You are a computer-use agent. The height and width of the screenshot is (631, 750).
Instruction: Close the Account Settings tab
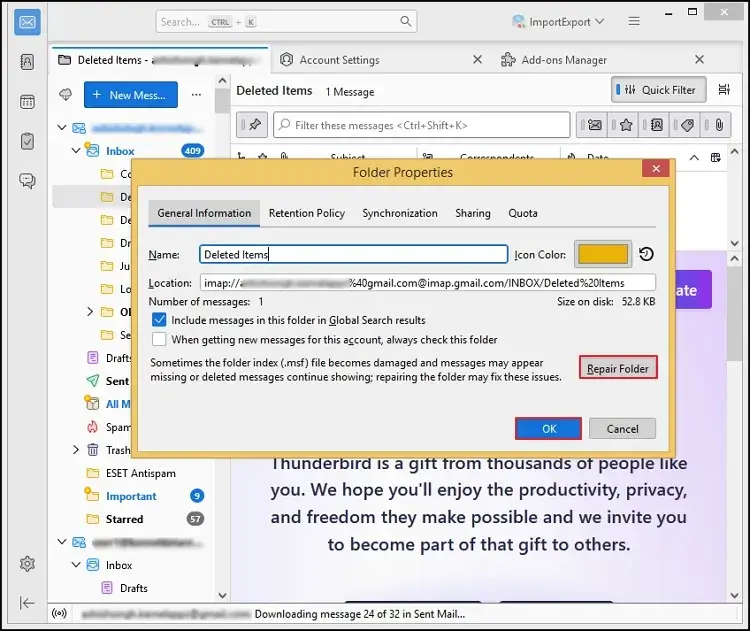pos(477,59)
